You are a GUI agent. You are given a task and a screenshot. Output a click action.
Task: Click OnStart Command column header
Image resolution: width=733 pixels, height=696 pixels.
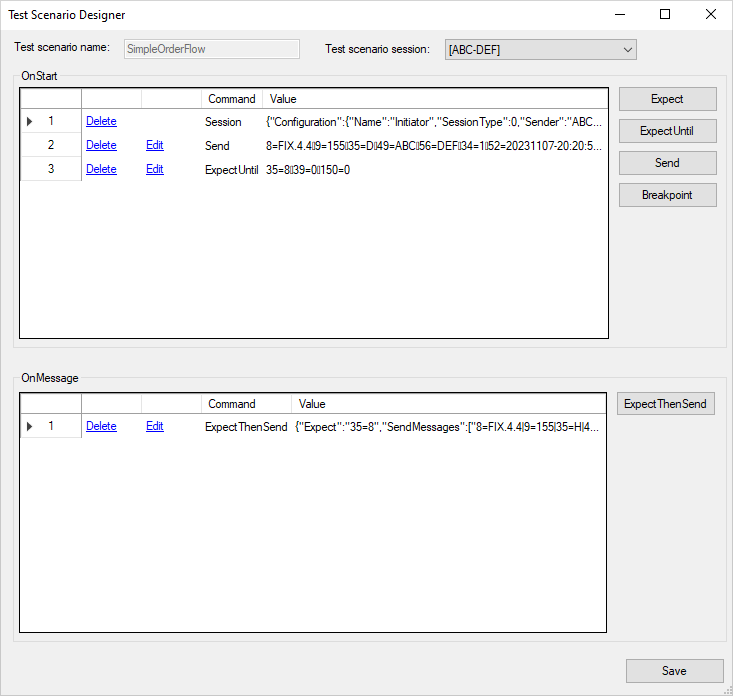(232, 99)
